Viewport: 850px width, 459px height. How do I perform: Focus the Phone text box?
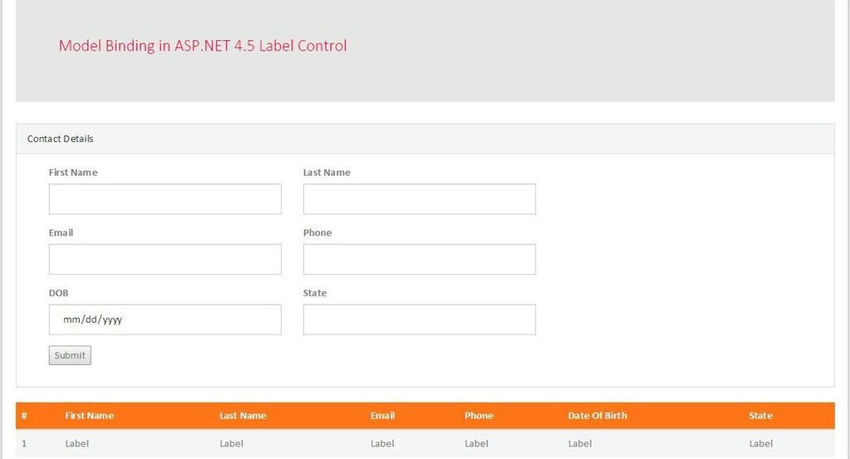[419, 259]
